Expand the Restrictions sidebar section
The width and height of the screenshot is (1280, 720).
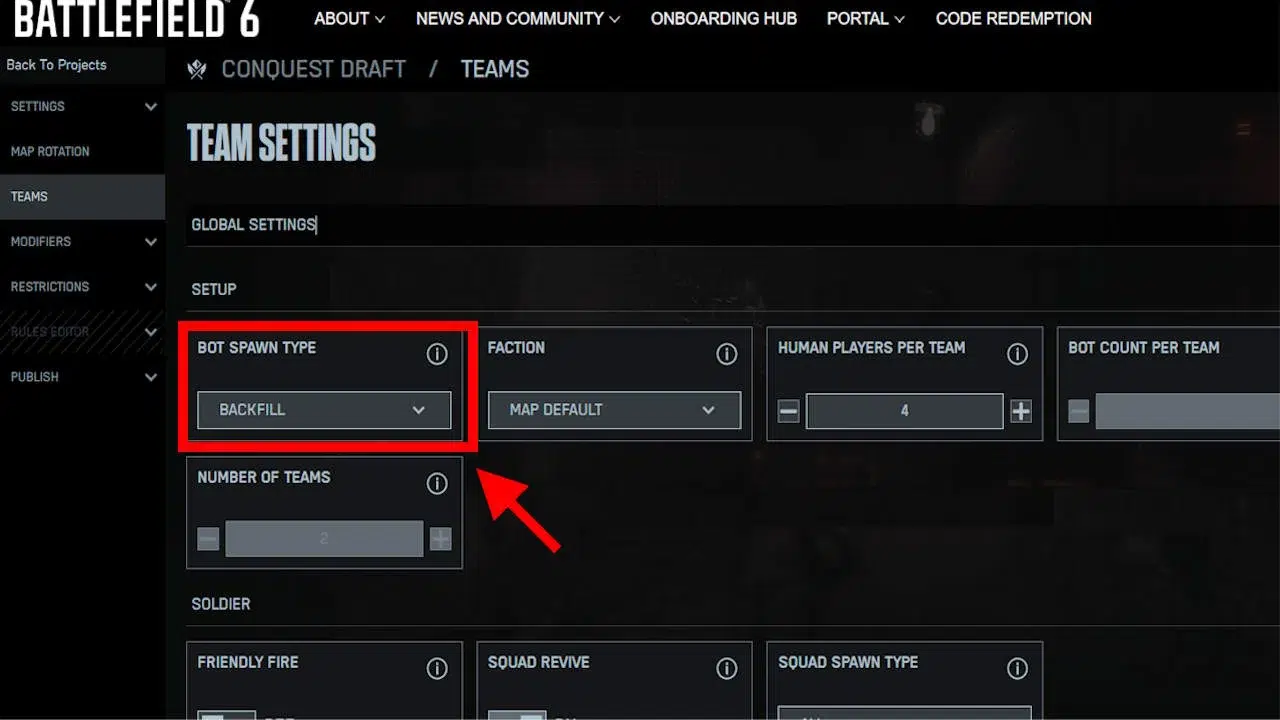tap(151, 287)
